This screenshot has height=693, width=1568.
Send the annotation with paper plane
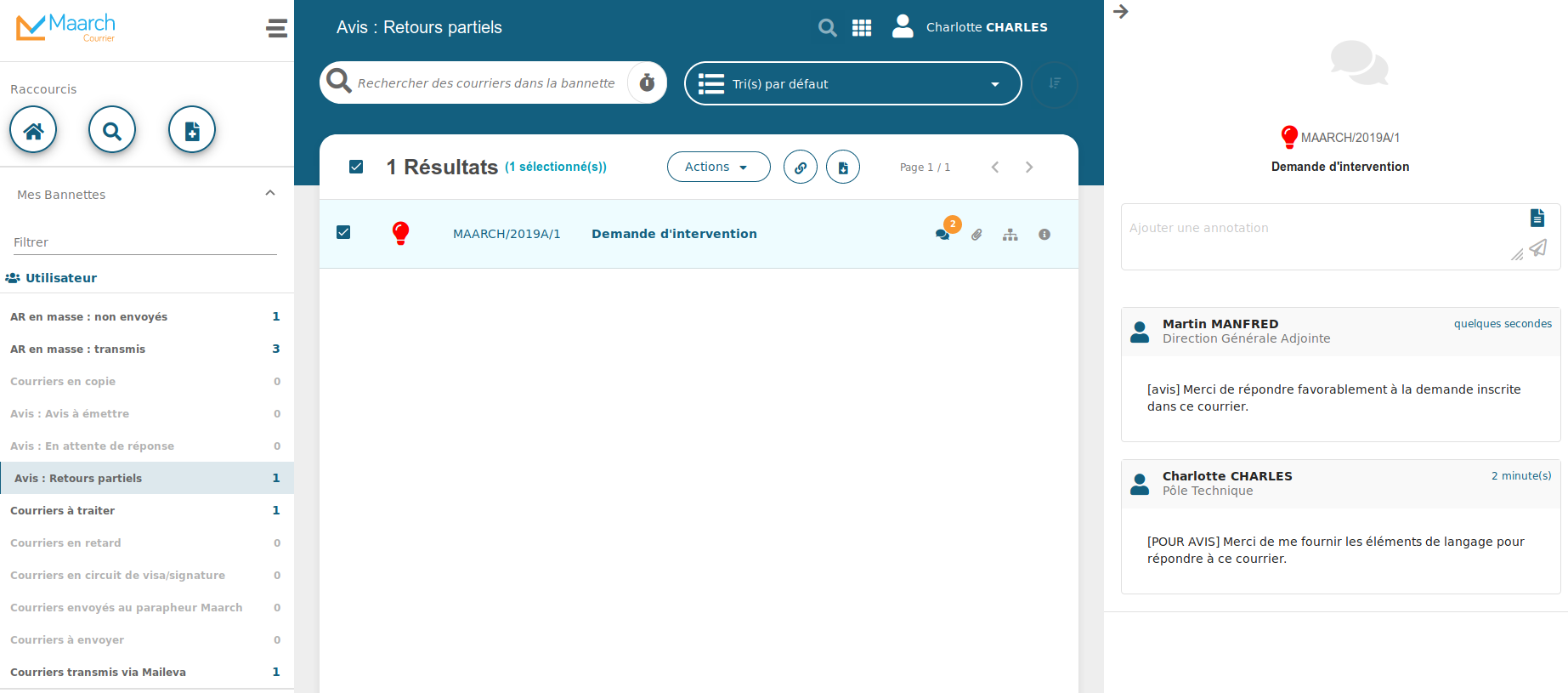coord(1537,248)
